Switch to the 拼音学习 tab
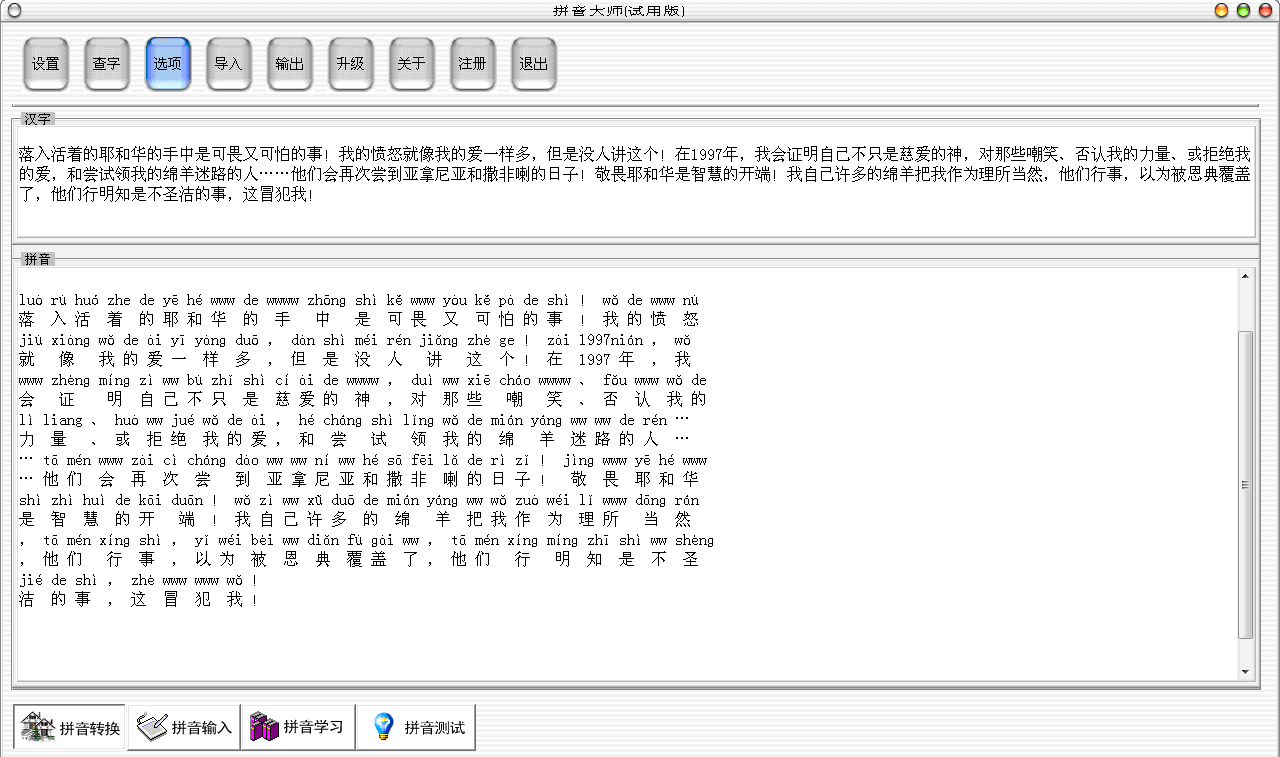Viewport: 1280px width, 757px height. (297, 727)
